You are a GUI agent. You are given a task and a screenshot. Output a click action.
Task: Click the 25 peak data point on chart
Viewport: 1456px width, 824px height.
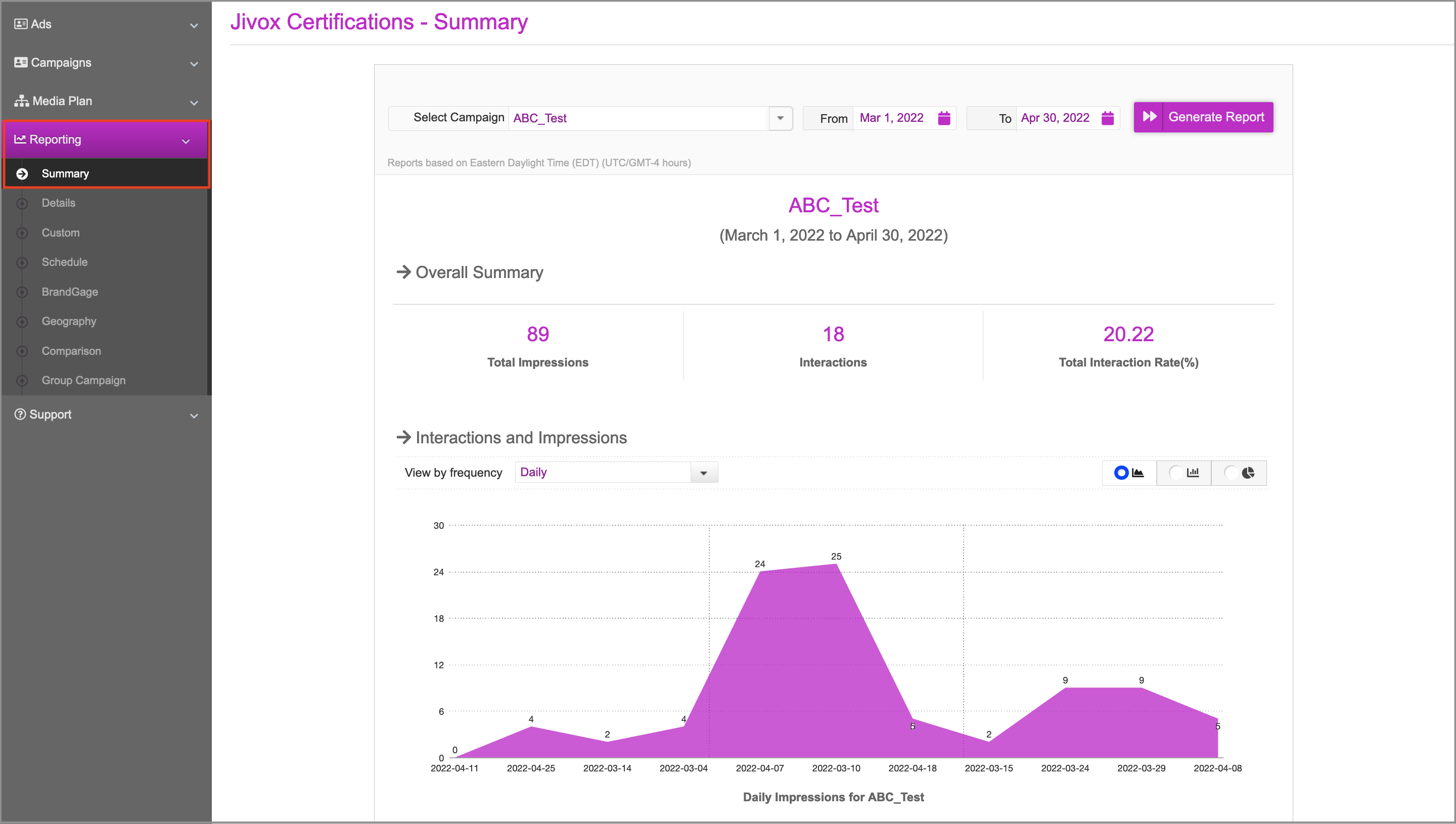point(836,564)
